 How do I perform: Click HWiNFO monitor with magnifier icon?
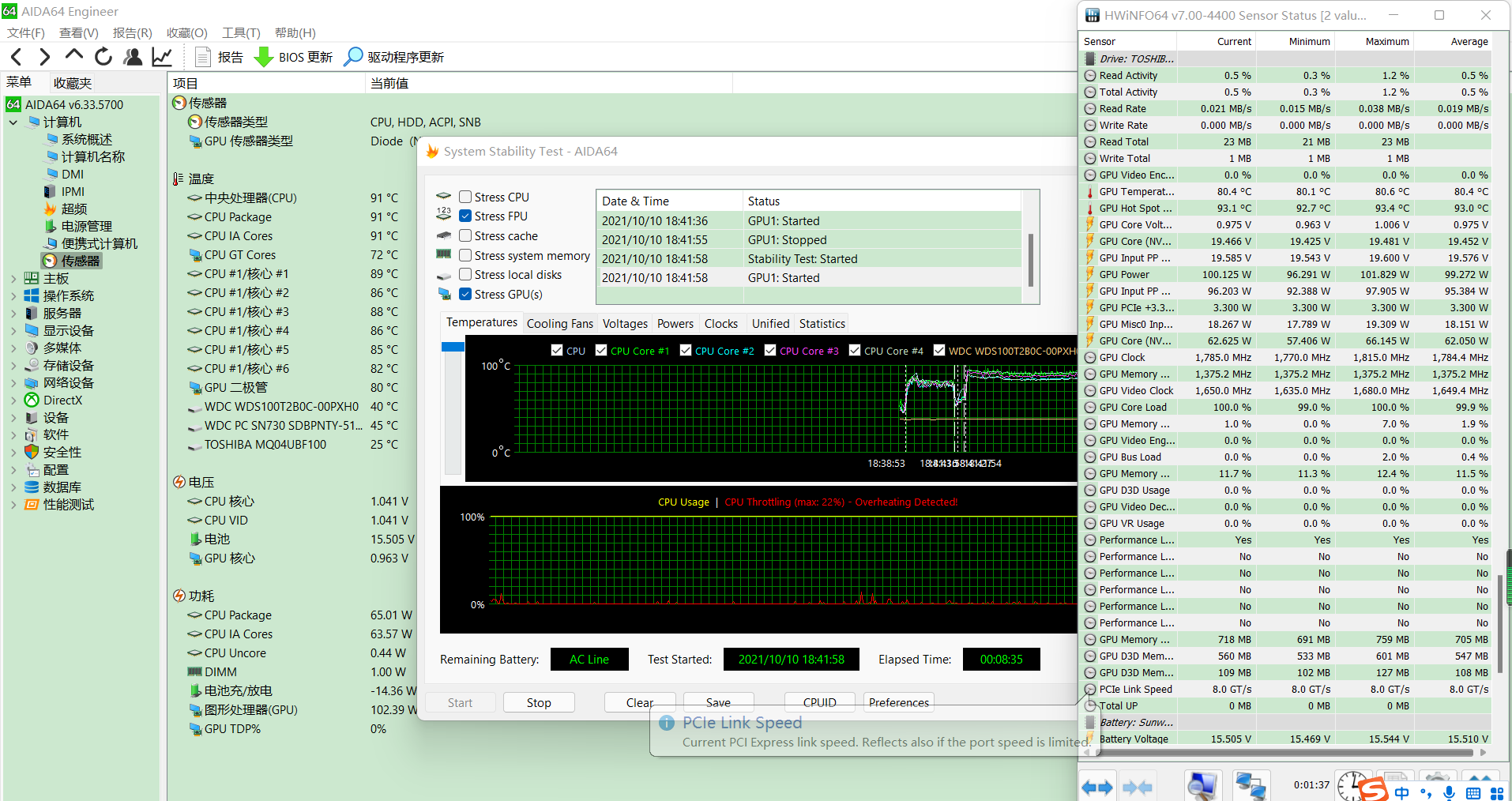pyautogui.click(x=1202, y=787)
